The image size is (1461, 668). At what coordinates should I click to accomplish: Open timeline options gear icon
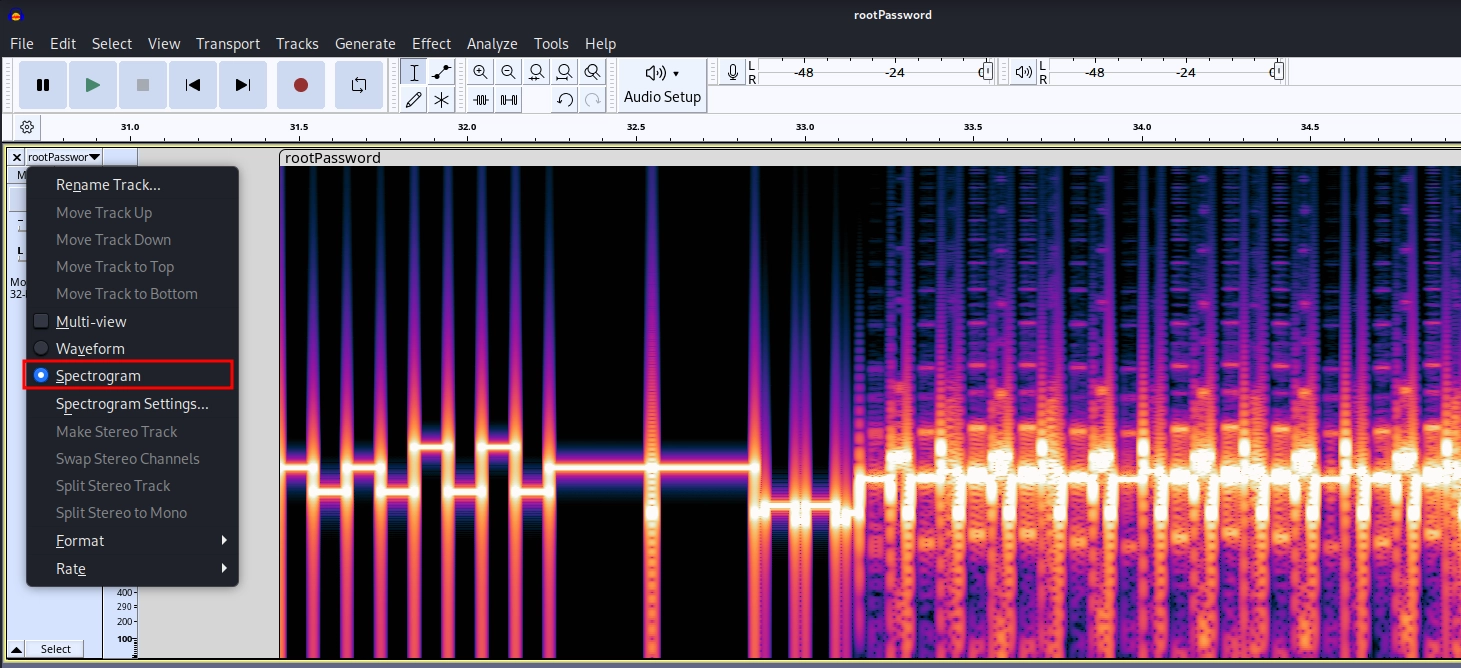click(x=27, y=127)
